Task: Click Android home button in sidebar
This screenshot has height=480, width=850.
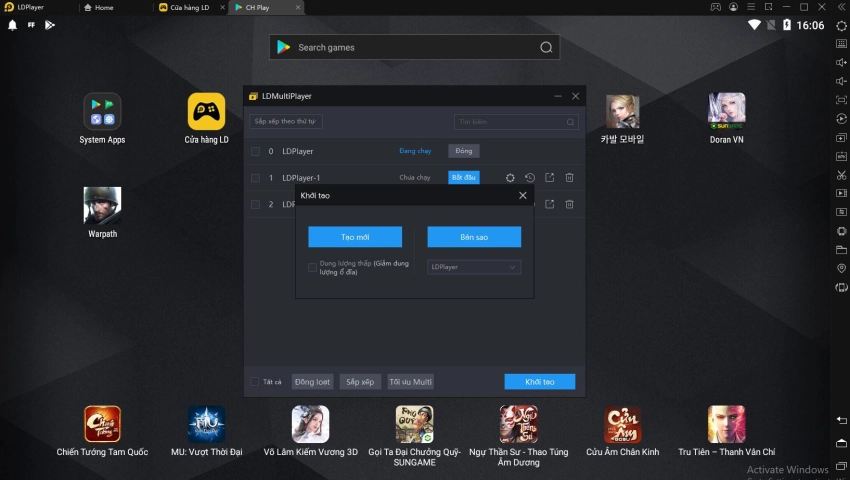Action: click(x=841, y=443)
